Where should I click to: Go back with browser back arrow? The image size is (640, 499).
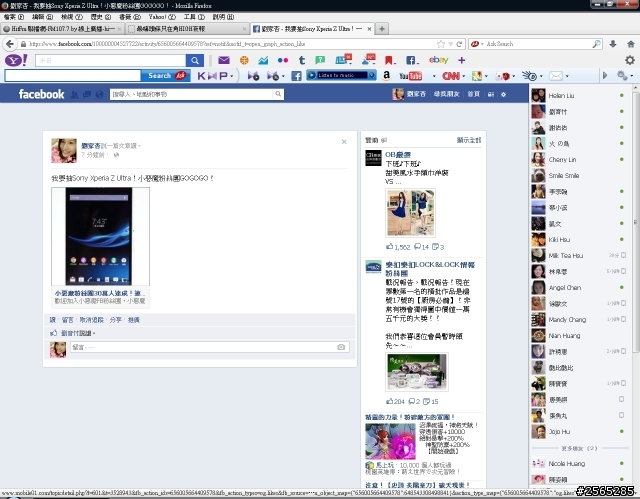pyautogui.click(x=10, y=44)
